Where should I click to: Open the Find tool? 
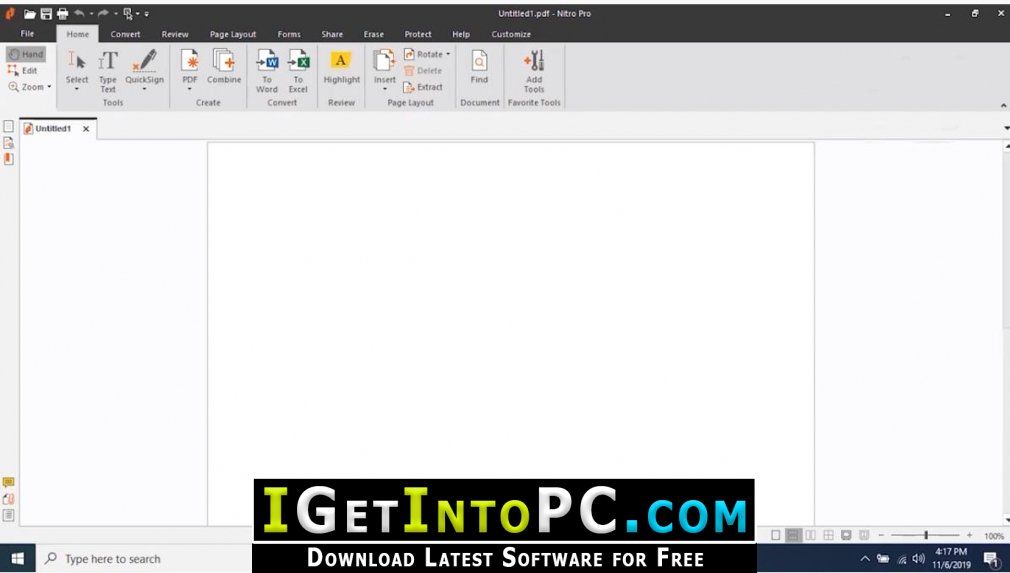[479, 66]
